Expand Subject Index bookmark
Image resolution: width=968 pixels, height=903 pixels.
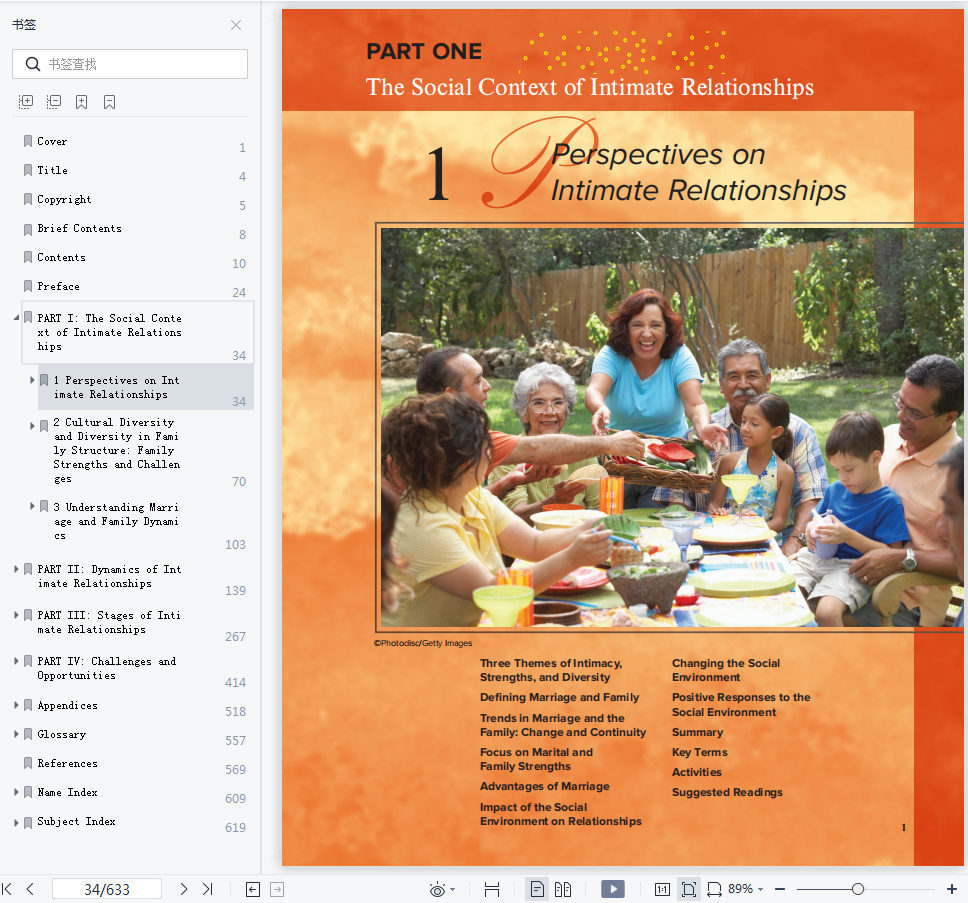click(x=16, y=822)
